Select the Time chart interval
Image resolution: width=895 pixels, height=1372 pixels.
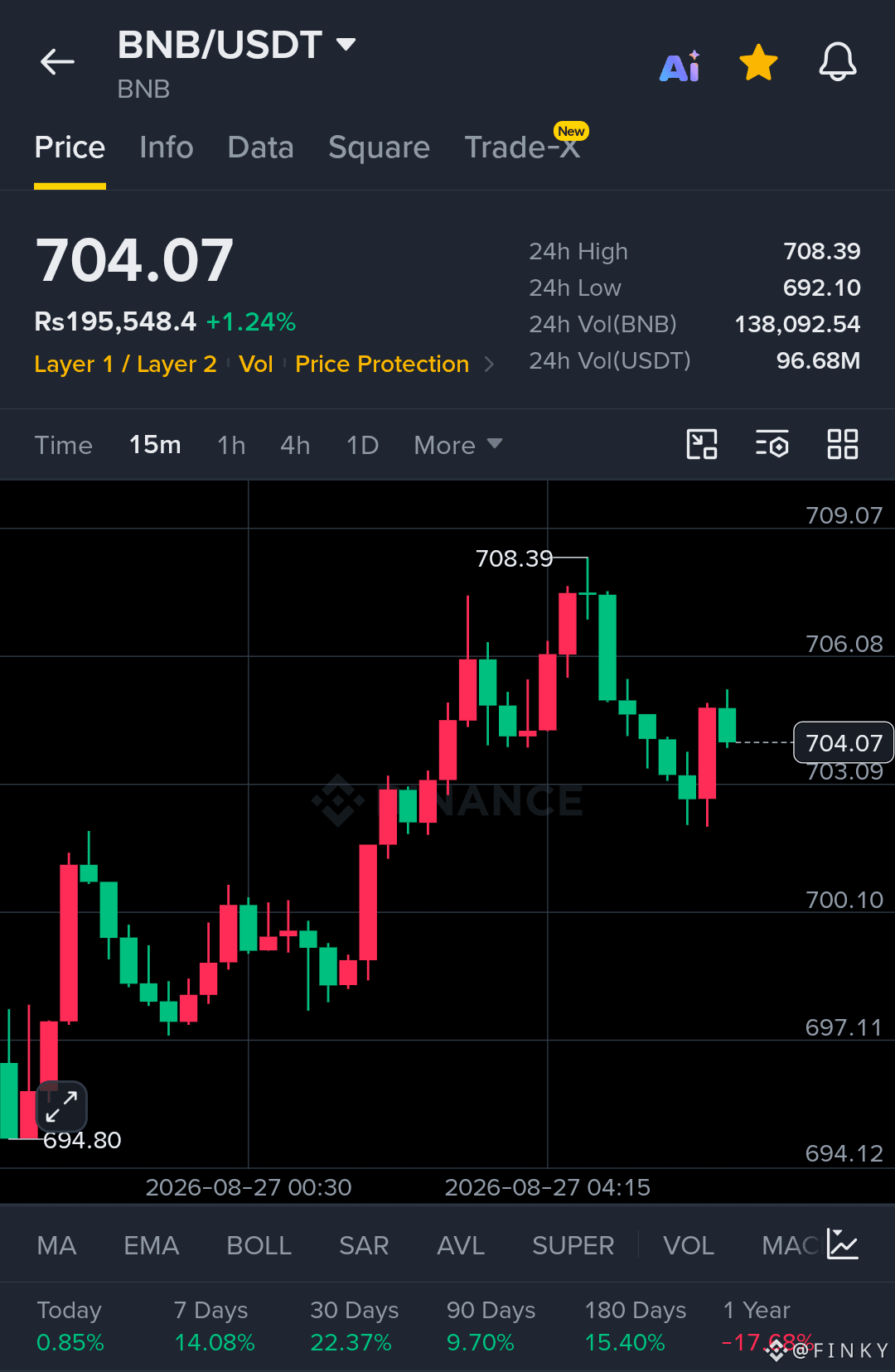63,445
